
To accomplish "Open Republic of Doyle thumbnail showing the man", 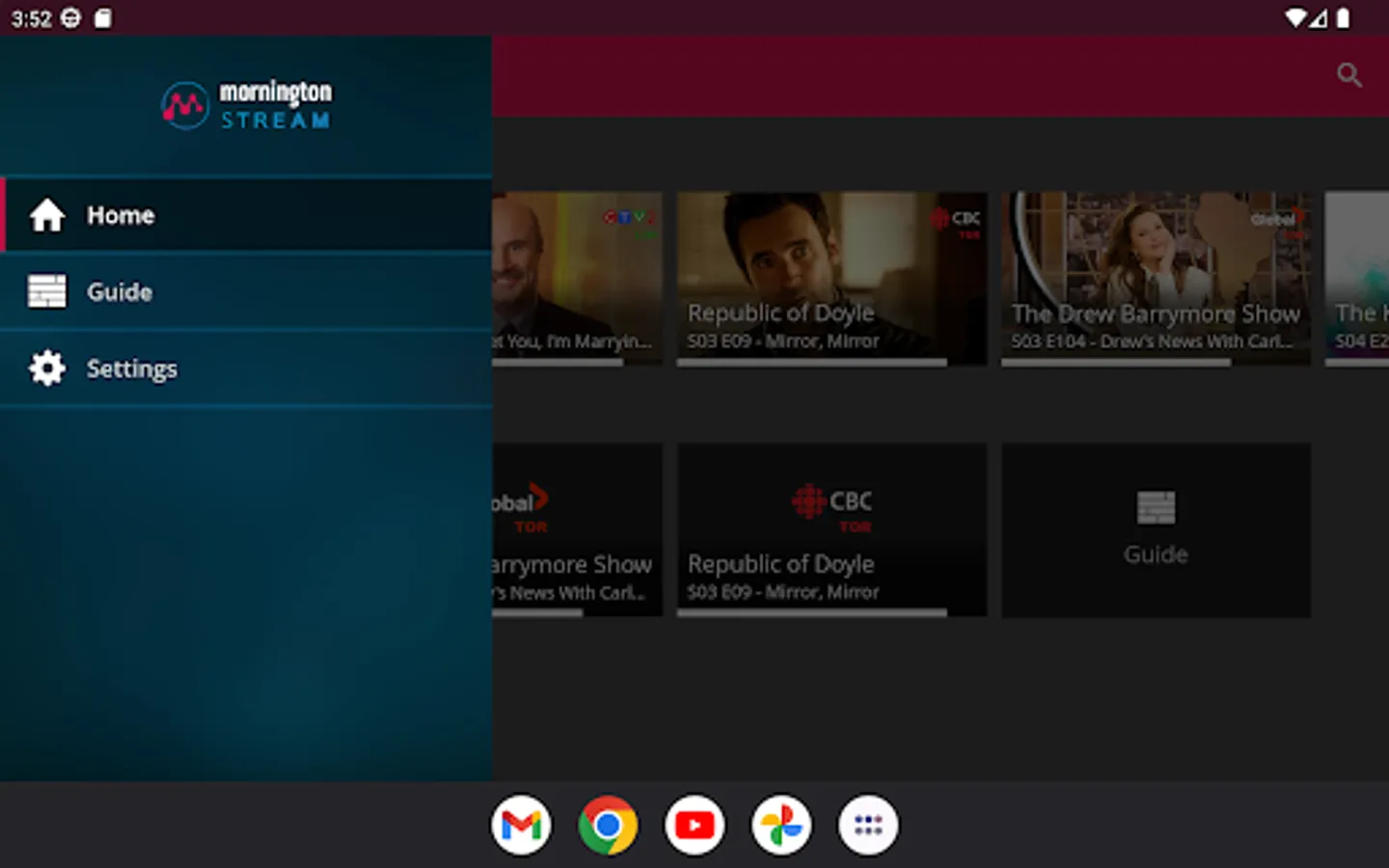I will 831,279.
